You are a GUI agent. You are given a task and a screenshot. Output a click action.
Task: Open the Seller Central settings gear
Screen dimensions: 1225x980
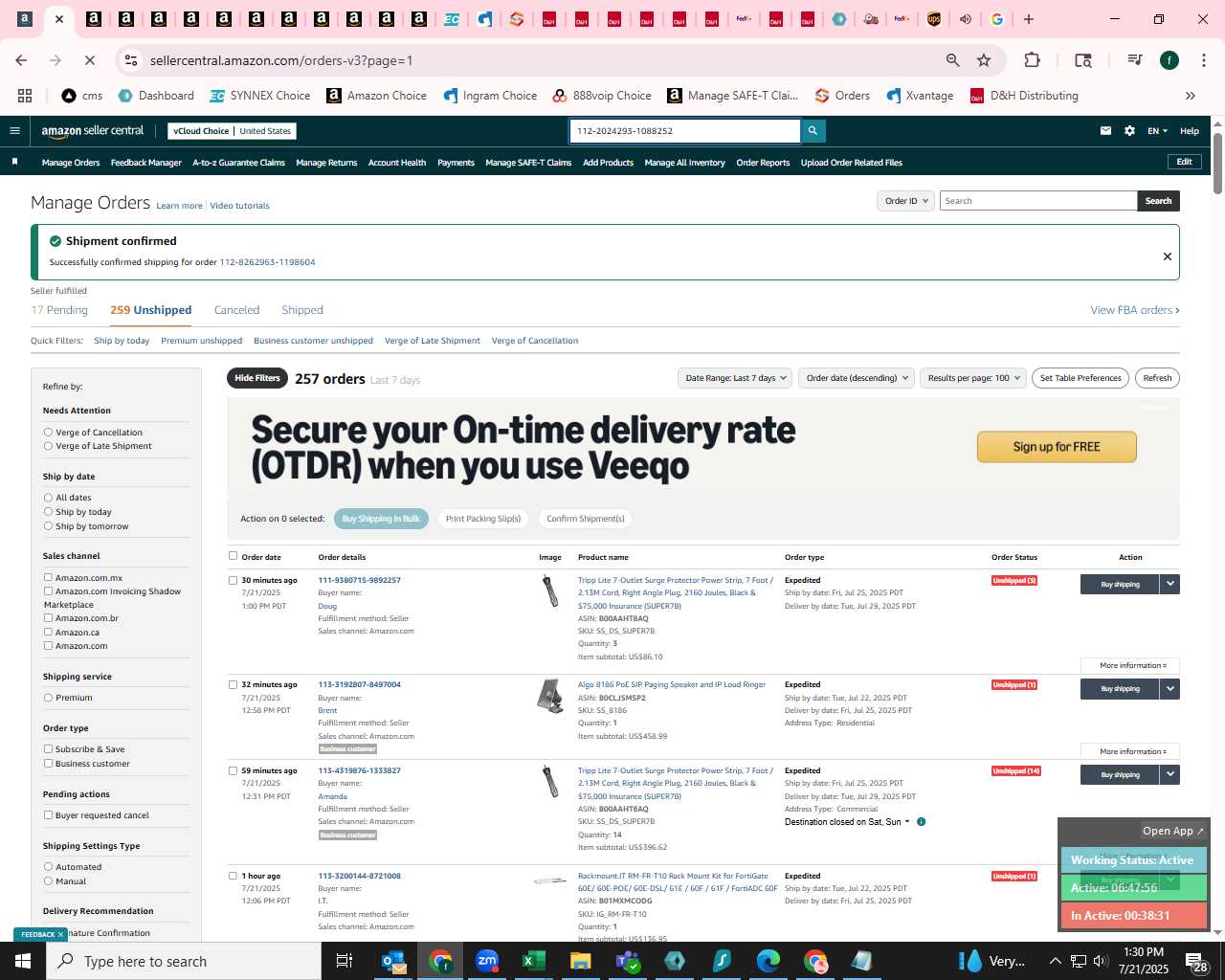tap(1129, 131)
